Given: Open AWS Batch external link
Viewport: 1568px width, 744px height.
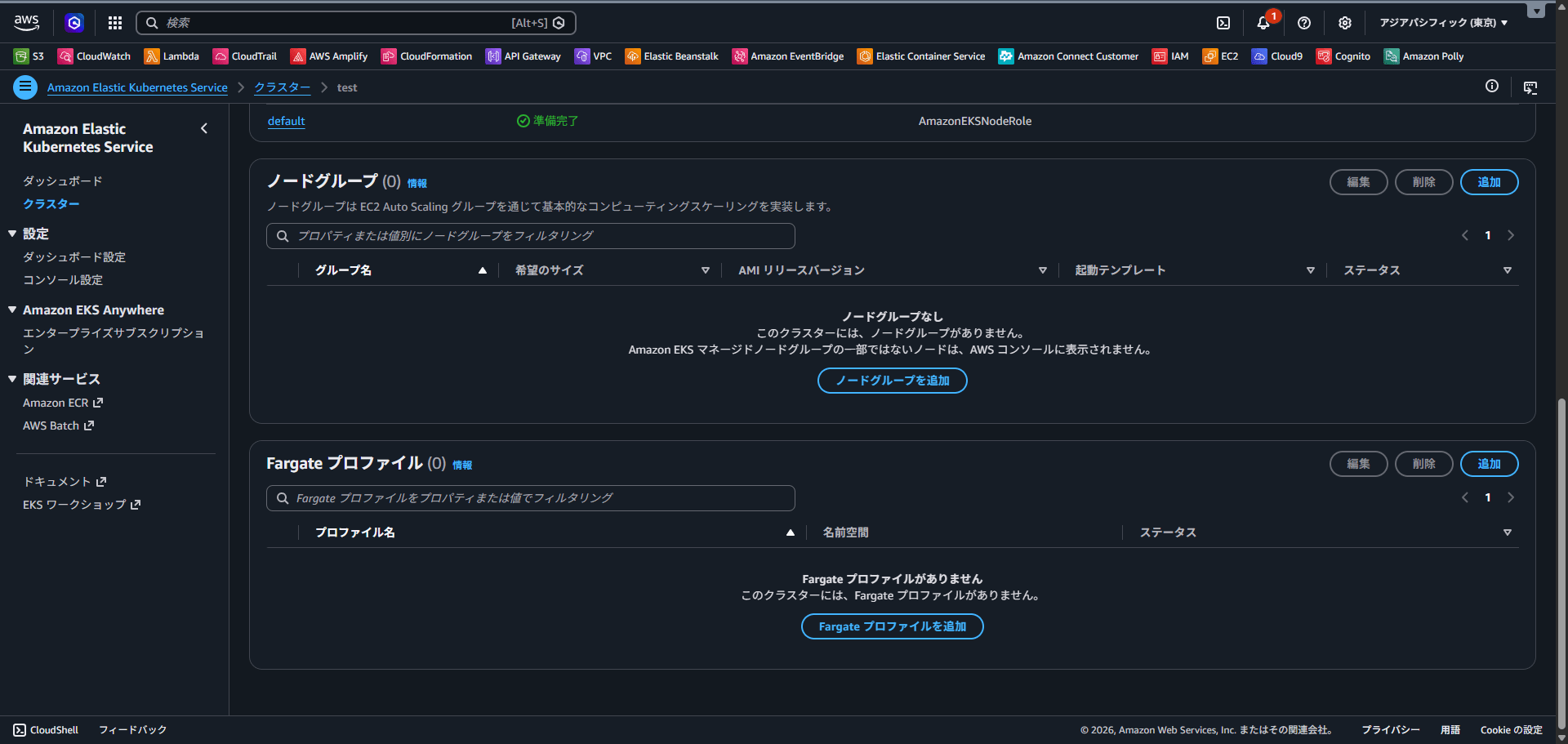Looking at the screenshot, I should [x=59, y=426].
